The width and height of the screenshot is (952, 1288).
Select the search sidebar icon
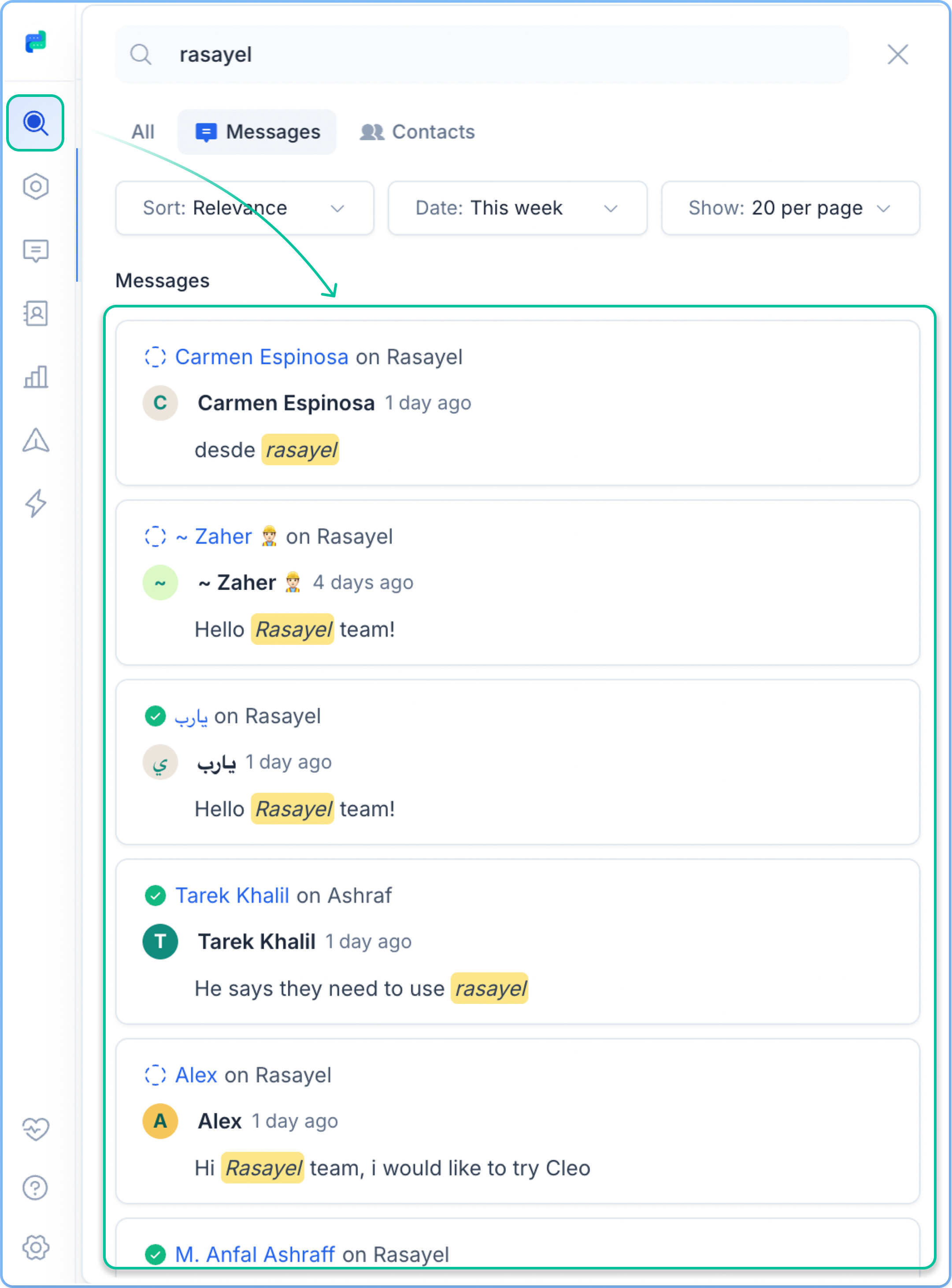[x=35, y=123]
